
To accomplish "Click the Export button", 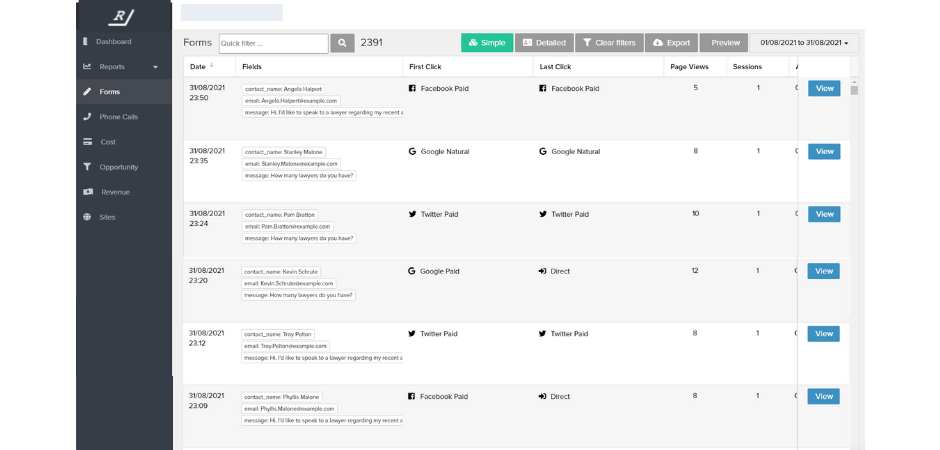I will (x=671, y=43).
